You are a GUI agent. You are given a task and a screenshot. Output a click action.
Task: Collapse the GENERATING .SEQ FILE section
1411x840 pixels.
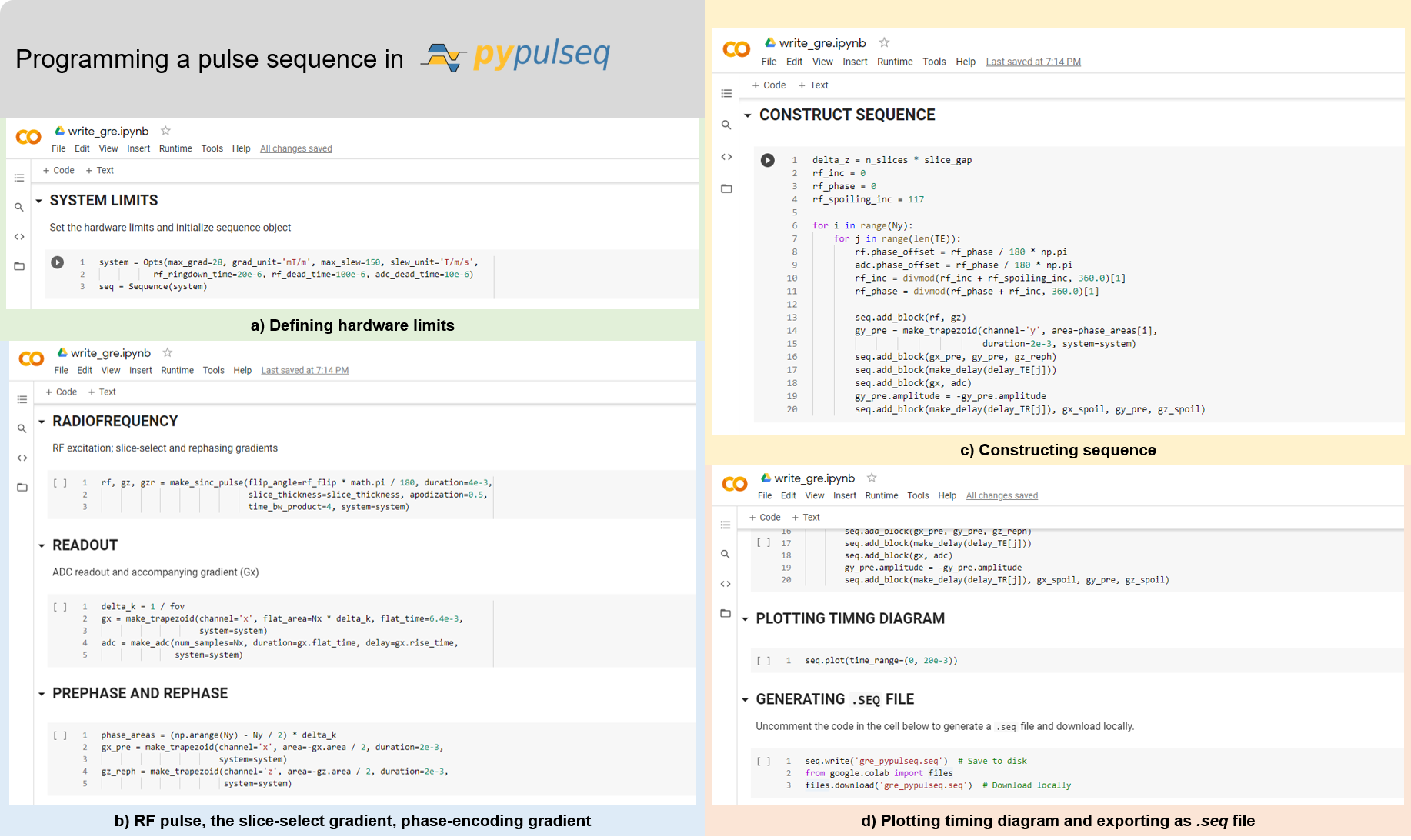click(745, 699)
